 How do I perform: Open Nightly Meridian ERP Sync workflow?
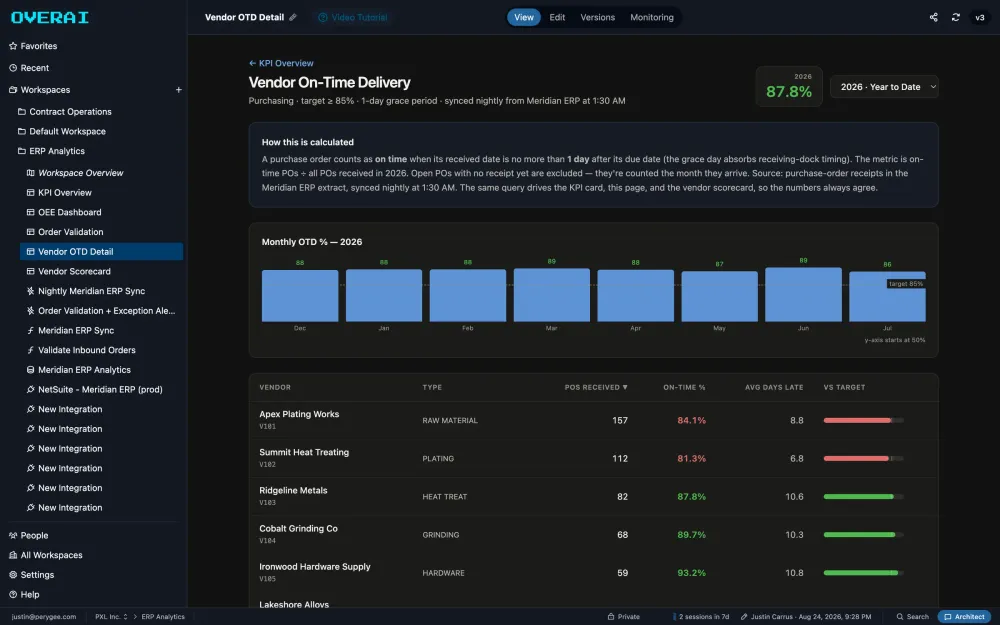click(x=85, y=291)
